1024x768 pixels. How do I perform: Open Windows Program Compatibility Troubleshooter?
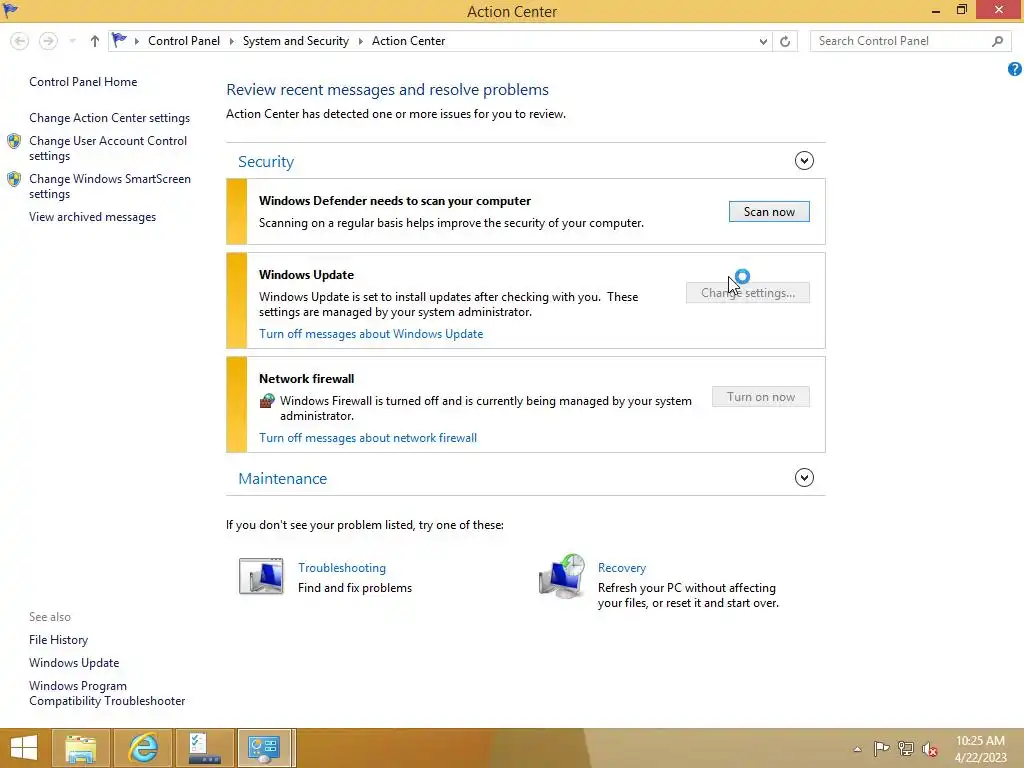pyautogui.click(x=107, y=694)
